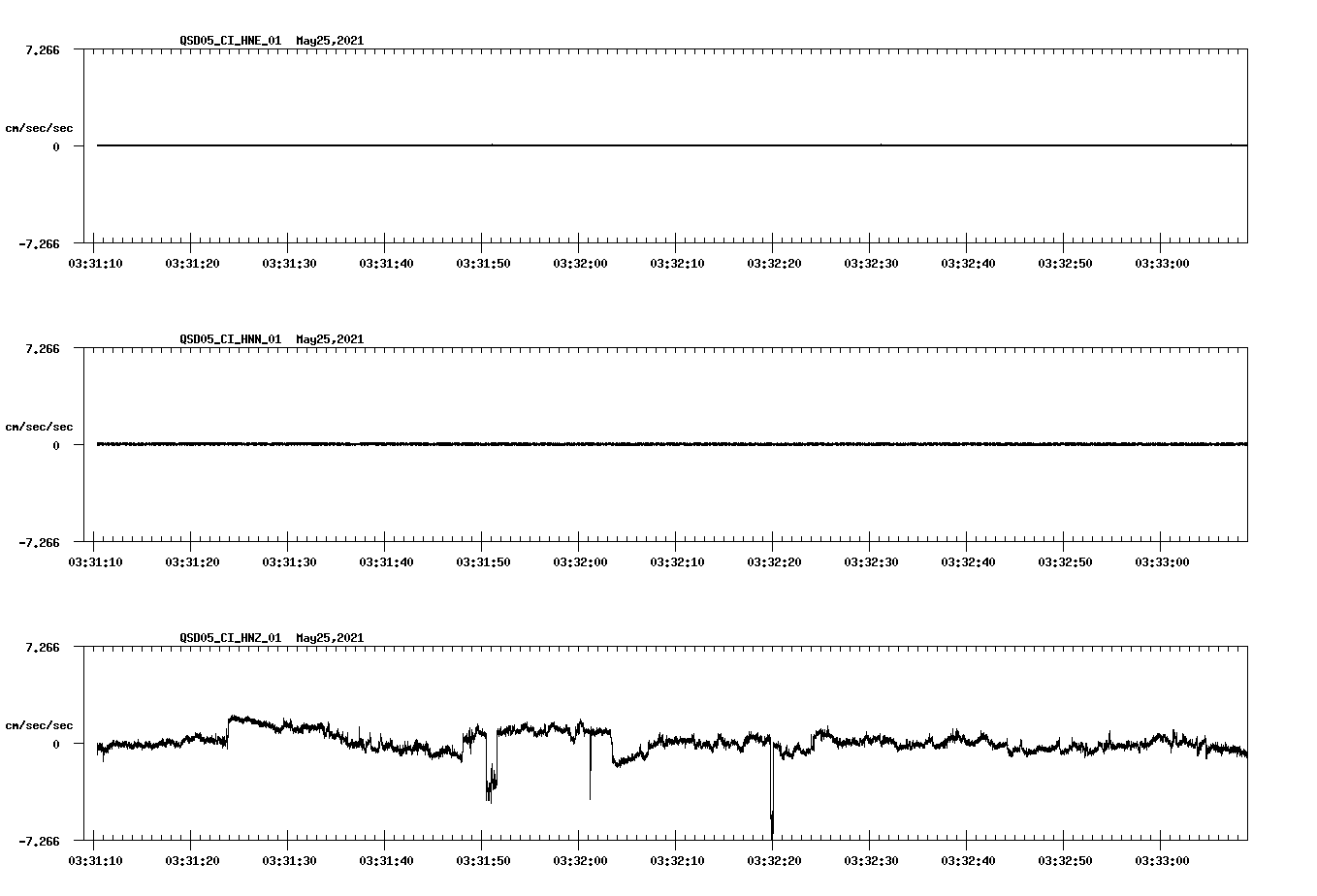Select the 7.266 amplitude value on HNE plot
The image size is (1317, 896).
(42, 48)
